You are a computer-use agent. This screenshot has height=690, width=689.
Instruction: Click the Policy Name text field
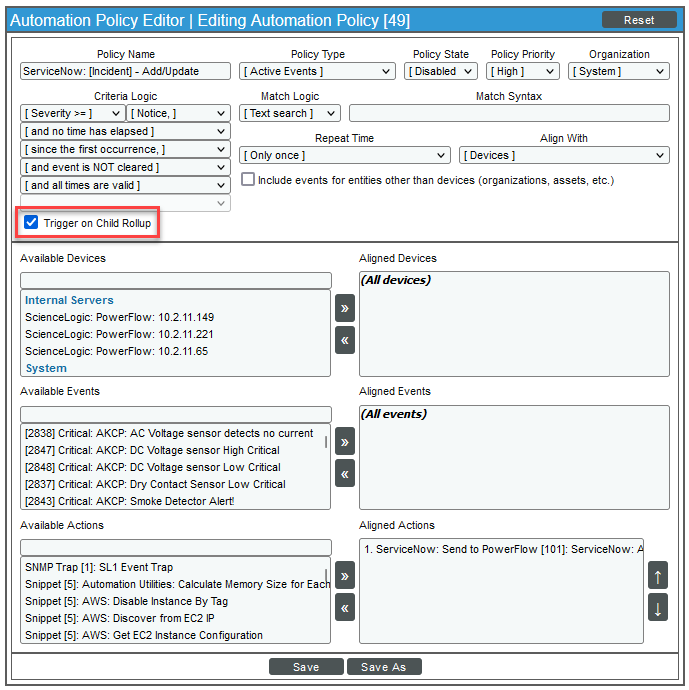tap(125, 71)
